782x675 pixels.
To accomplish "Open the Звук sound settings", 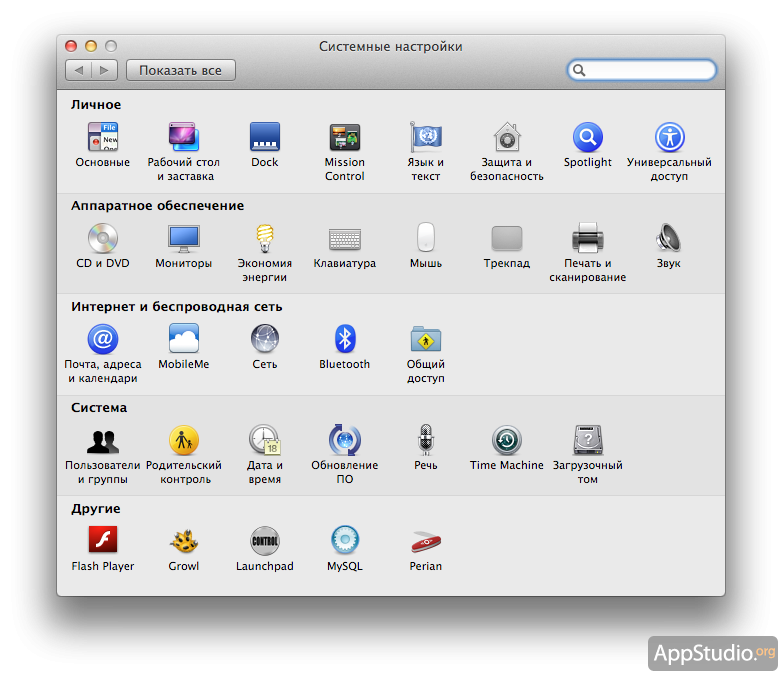I will [x=668, y=239].
